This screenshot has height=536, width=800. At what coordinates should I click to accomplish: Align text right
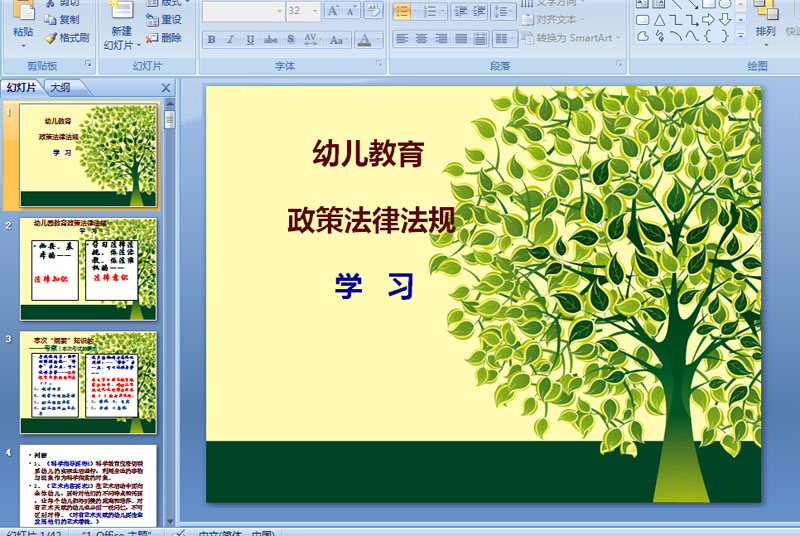tap(441, 38)
